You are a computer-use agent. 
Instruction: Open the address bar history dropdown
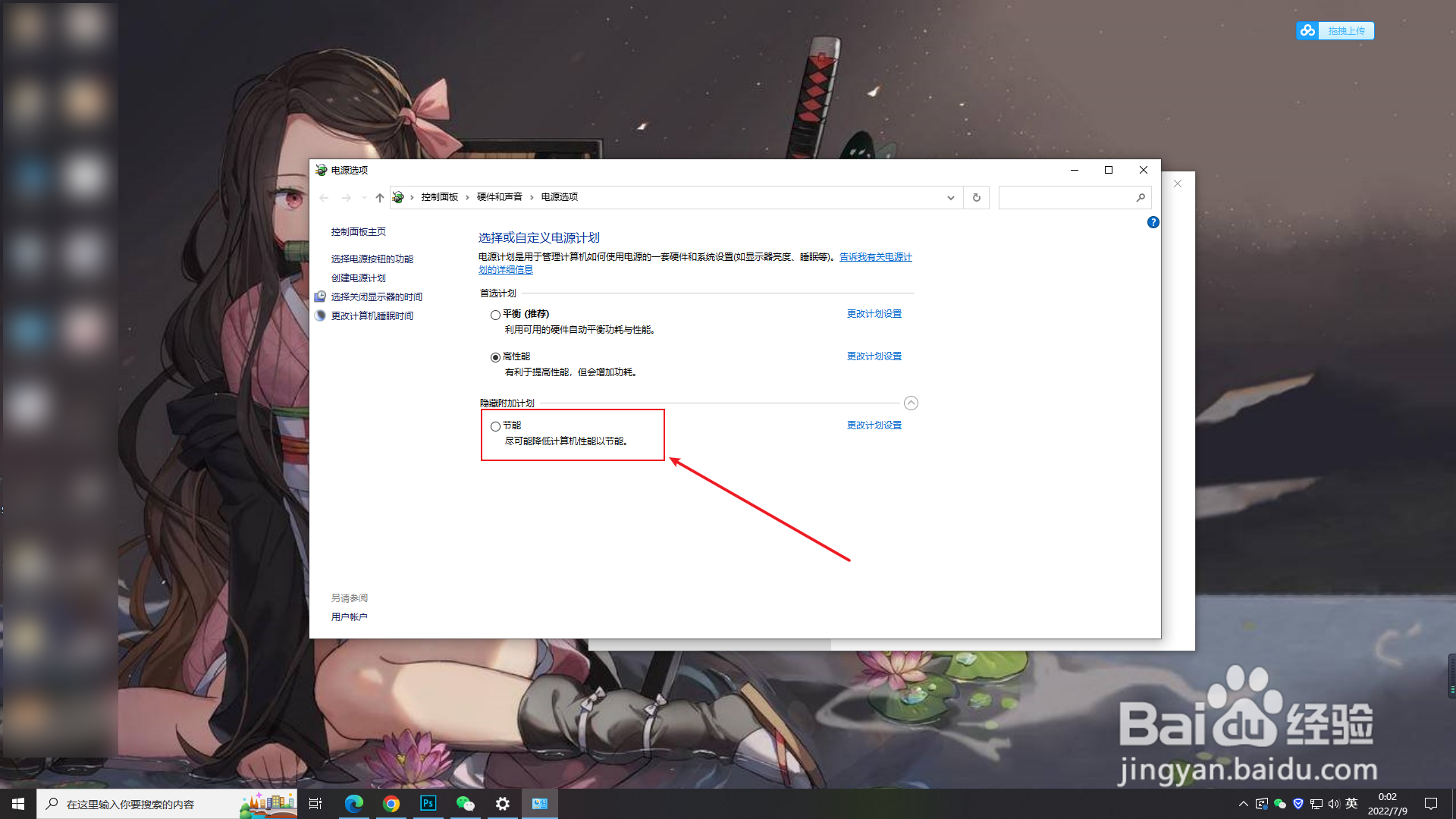click(950, 197)
